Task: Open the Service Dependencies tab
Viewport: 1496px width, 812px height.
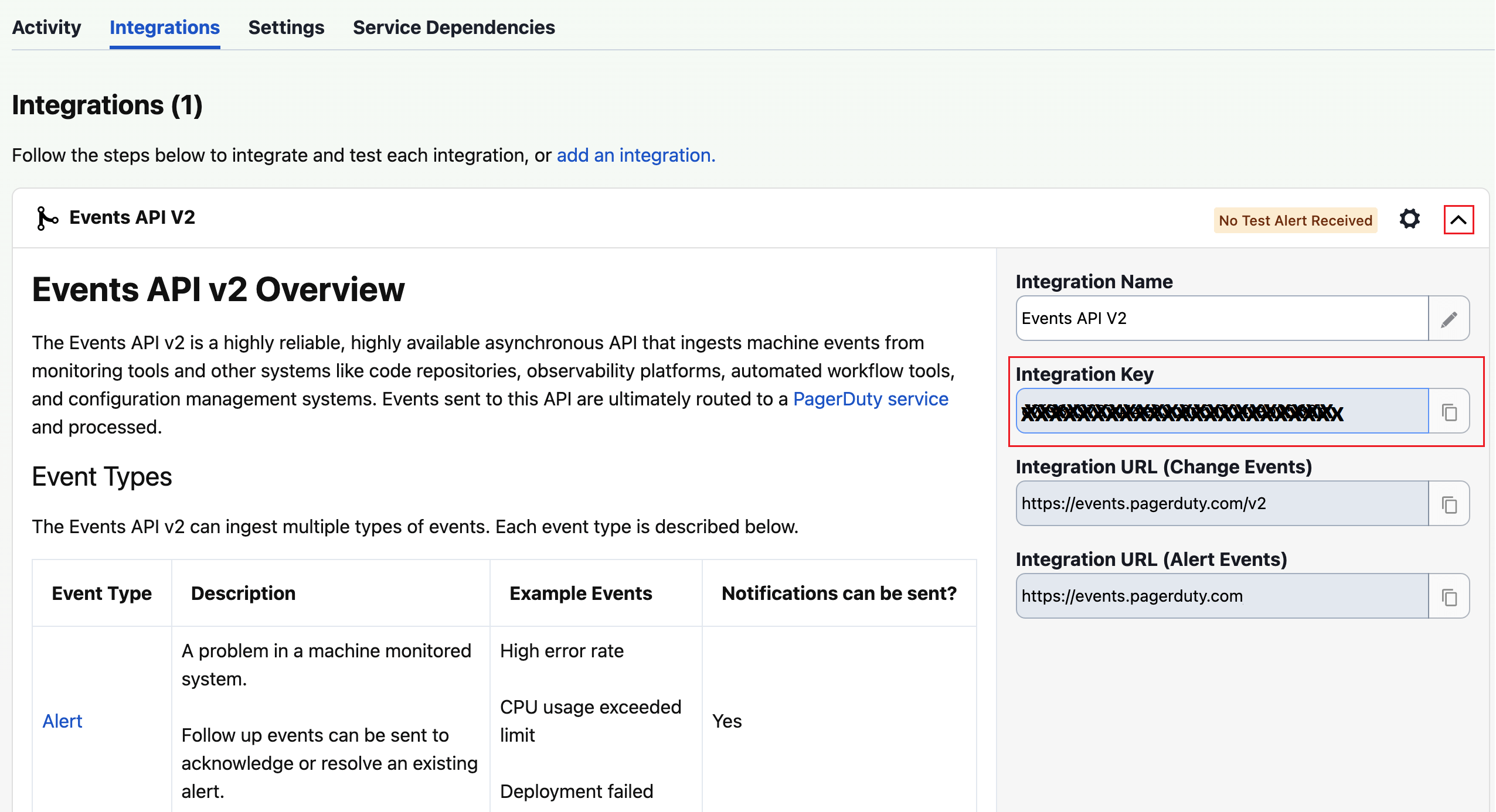Action: coord(454,28)
